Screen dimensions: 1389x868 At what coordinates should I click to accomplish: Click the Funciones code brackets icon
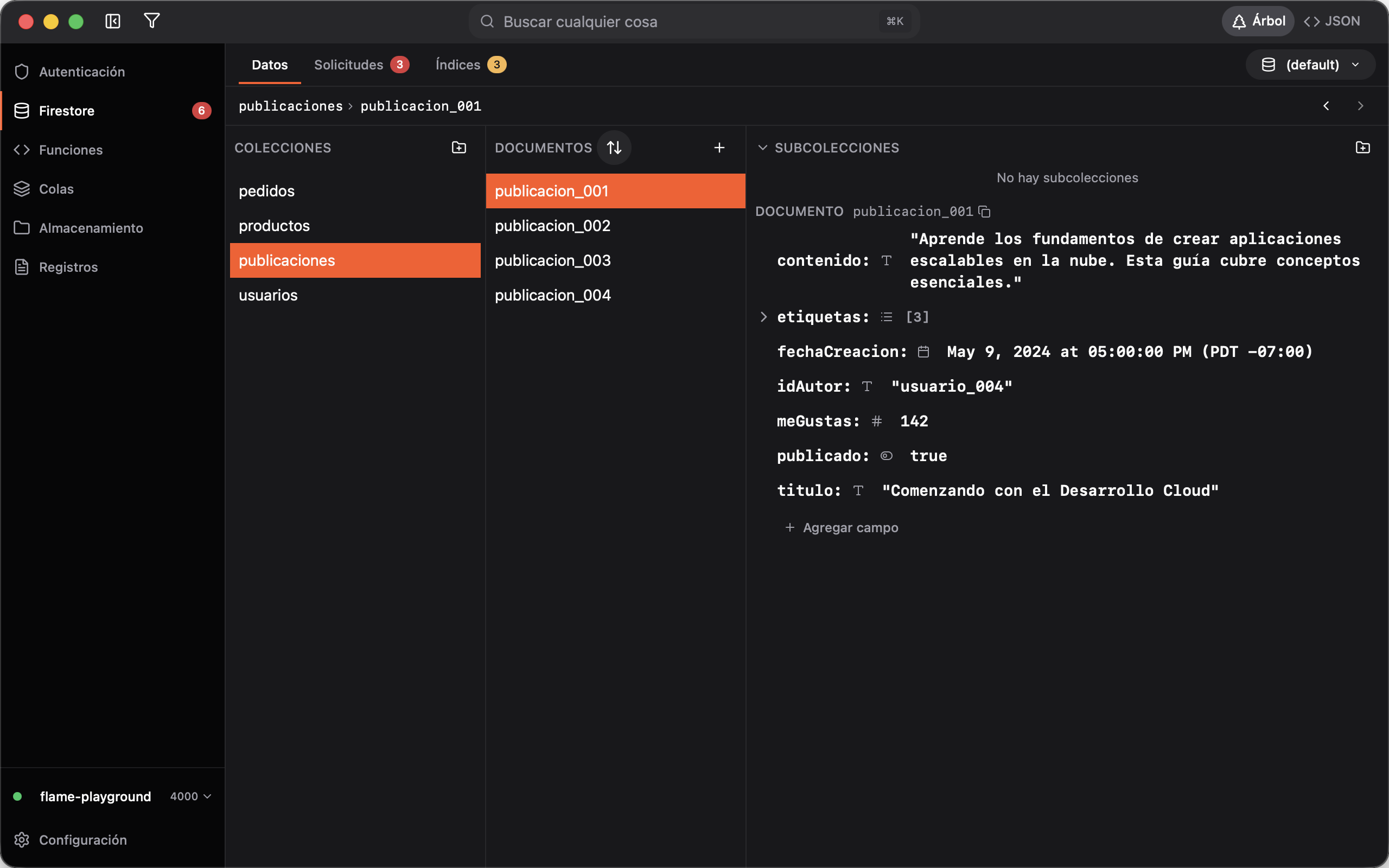[x=22, y=150]
